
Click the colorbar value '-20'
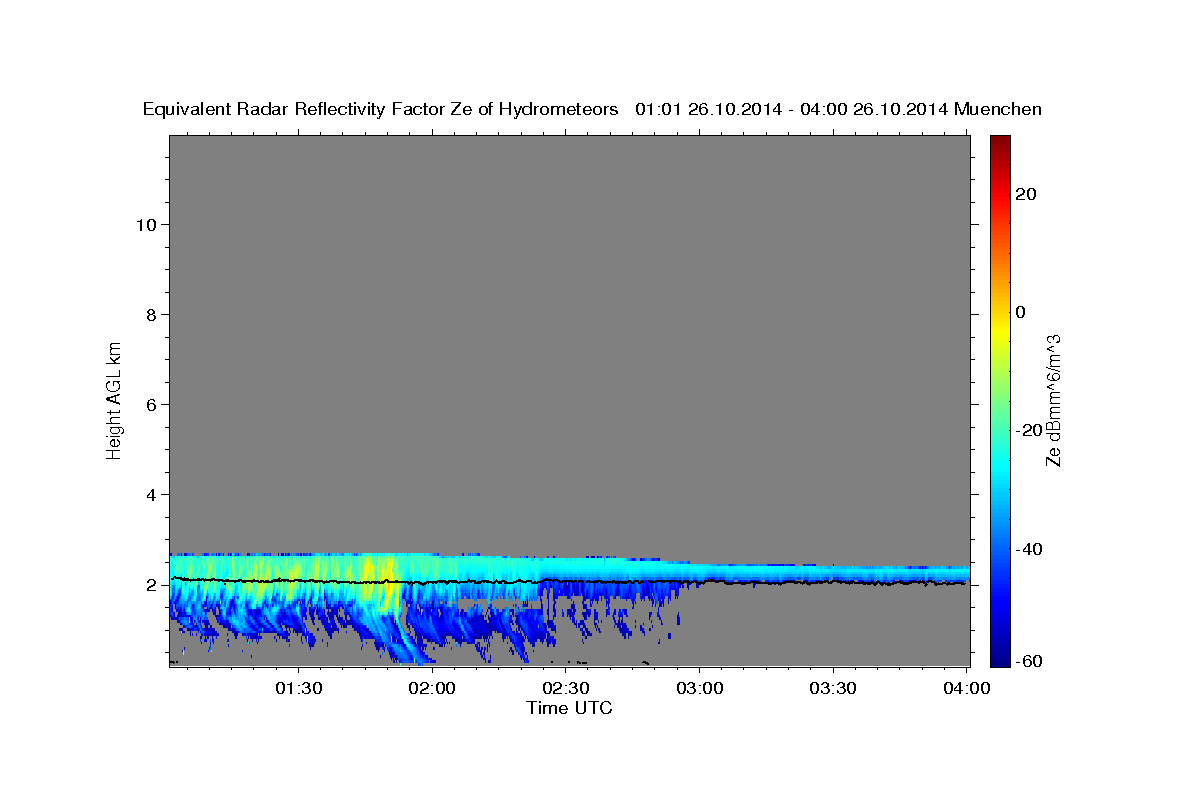pos(1030,431)
